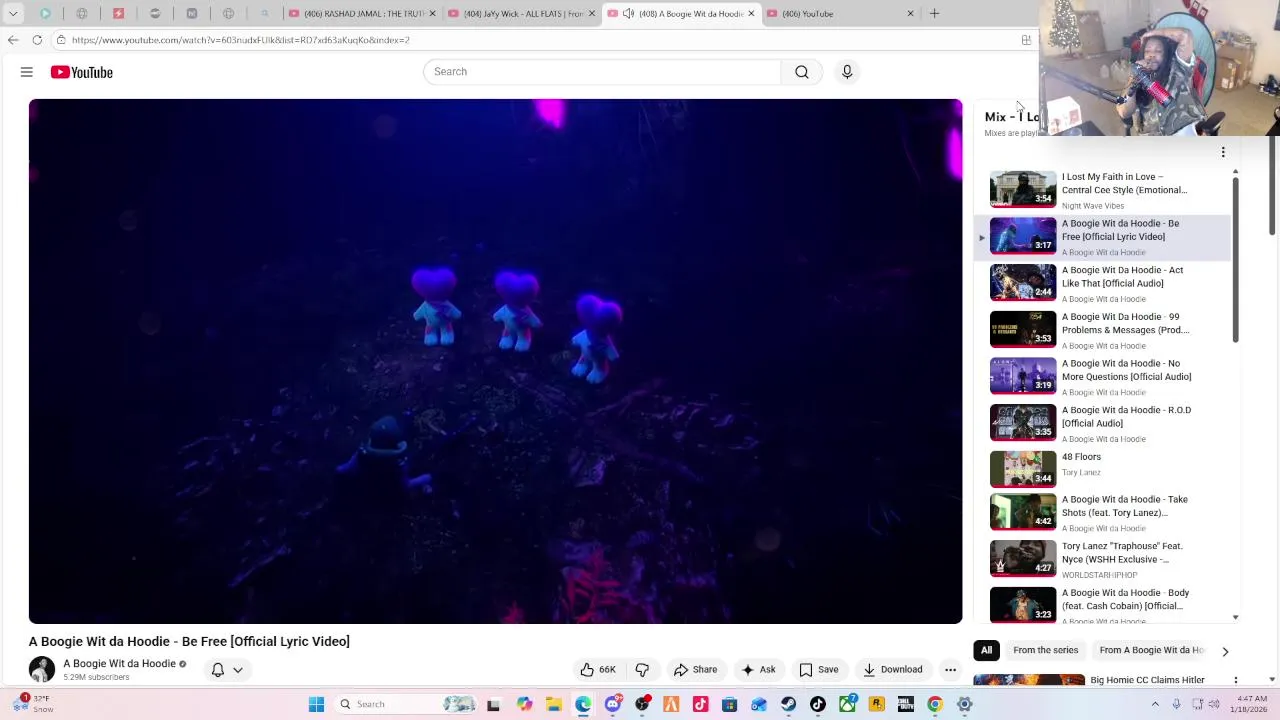The width and height of the screenshot is (1280, 720).
Task: Expand notification options arrow beside bell
Action: point(238,670)
